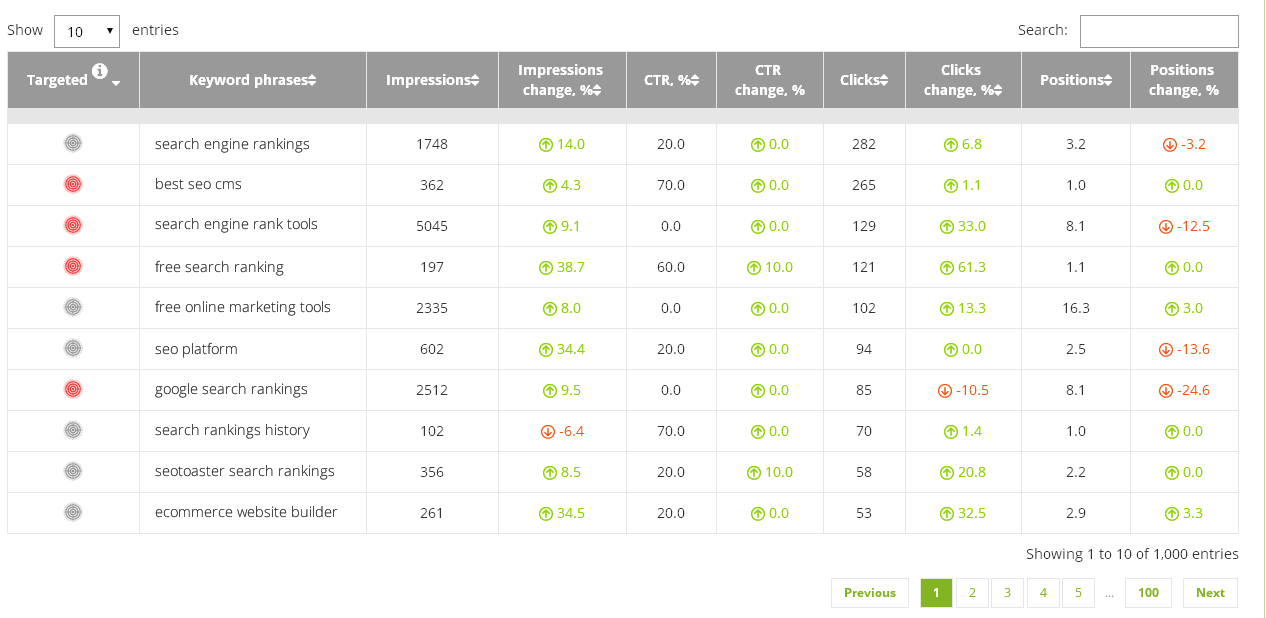Toggle target icon for free search ranking
Viewport: 1266px width, 618px height.
point(73,267)
